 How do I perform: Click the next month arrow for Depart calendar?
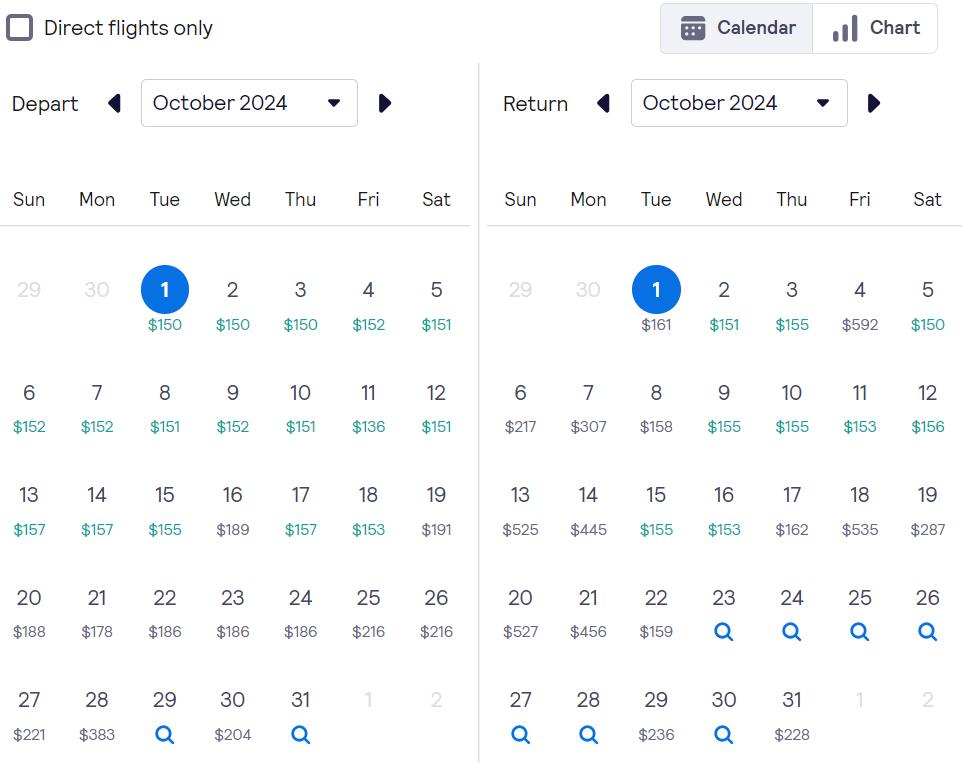385,103
